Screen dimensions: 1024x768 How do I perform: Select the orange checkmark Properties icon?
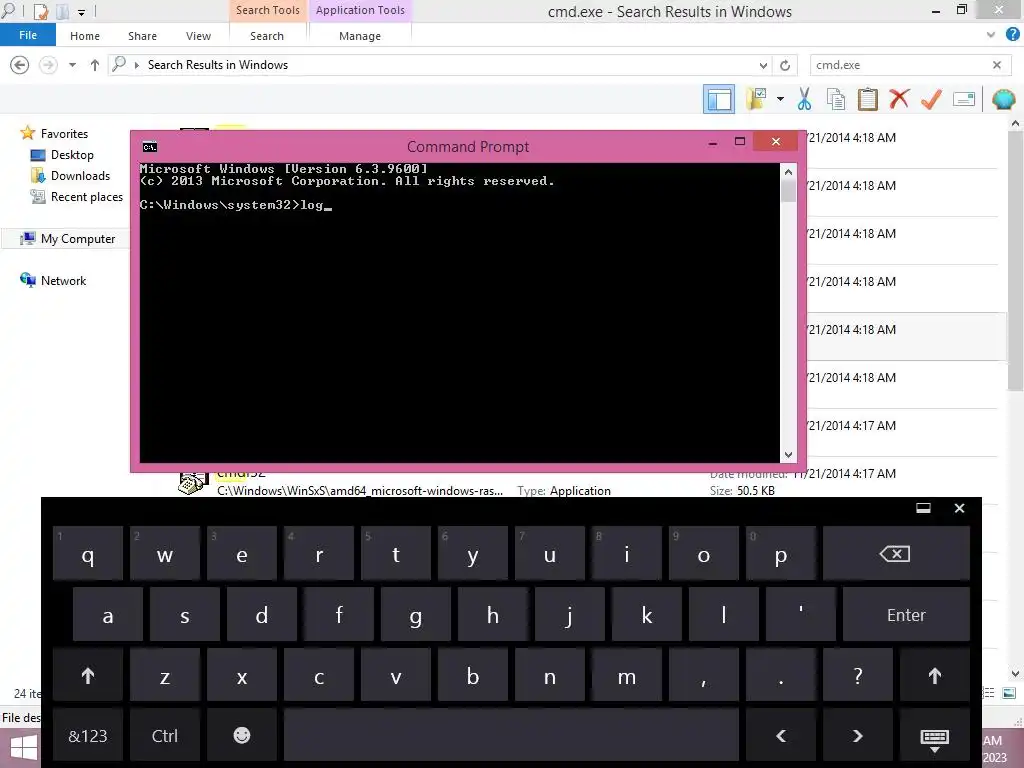click(931, 99)
